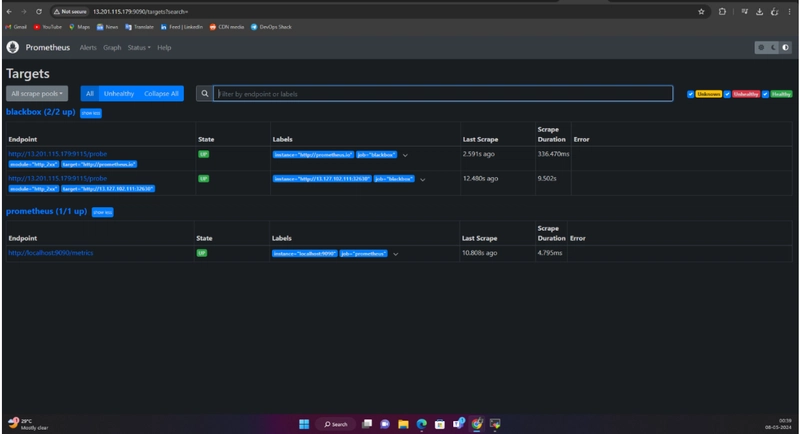Show only Unhealthy targets

tap(119, 93)
